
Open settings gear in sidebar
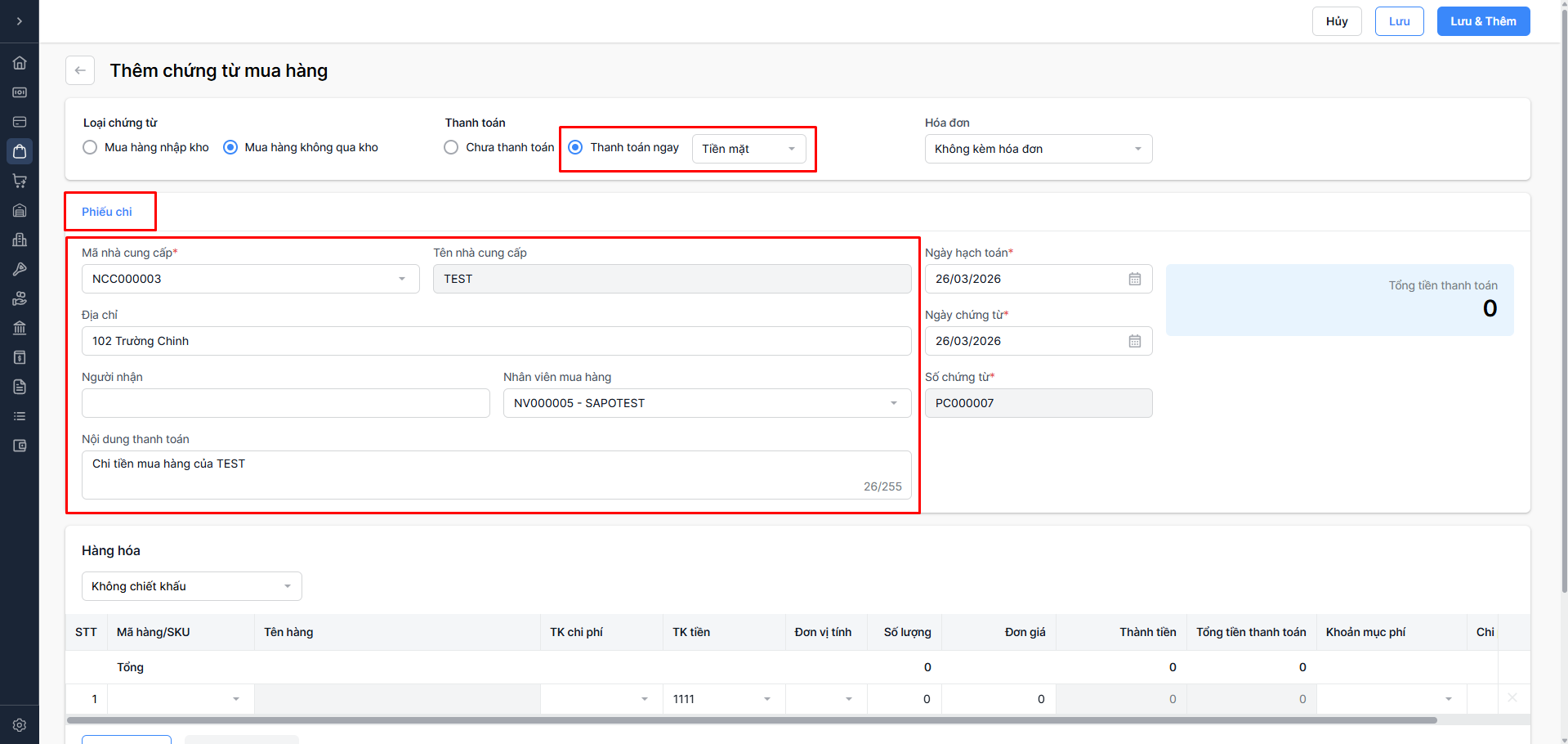click(20, 725)
